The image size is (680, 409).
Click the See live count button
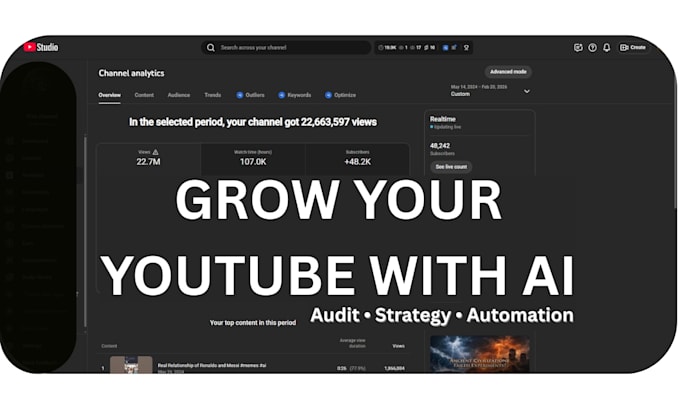451,167
